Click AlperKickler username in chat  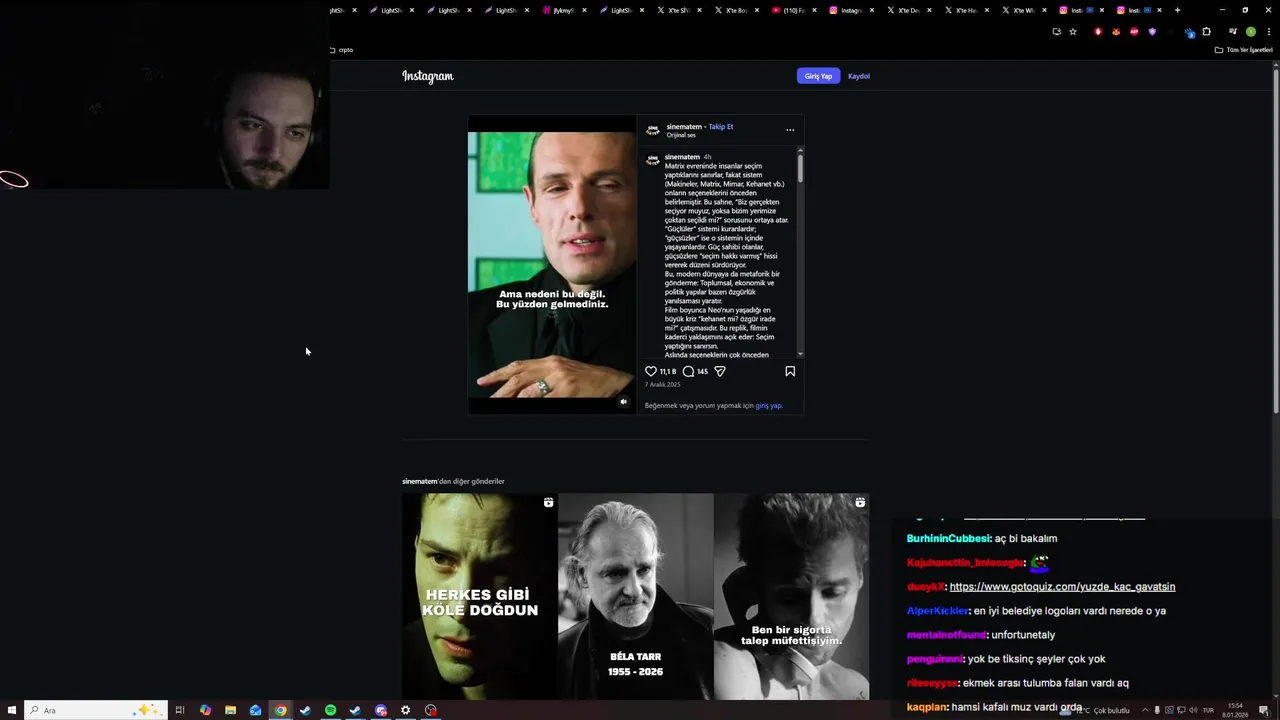point(938,611)
